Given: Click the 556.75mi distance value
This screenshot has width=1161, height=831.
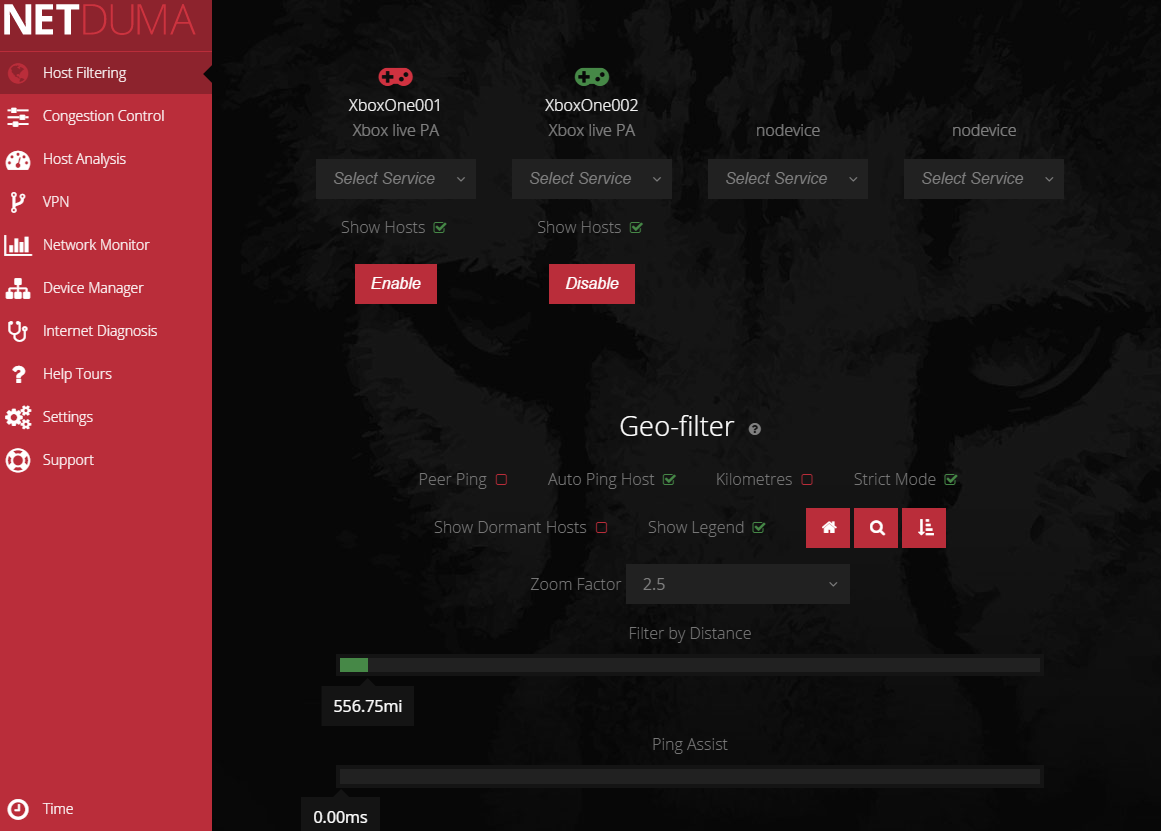Looking at the screenshot, I should (368, 706).
